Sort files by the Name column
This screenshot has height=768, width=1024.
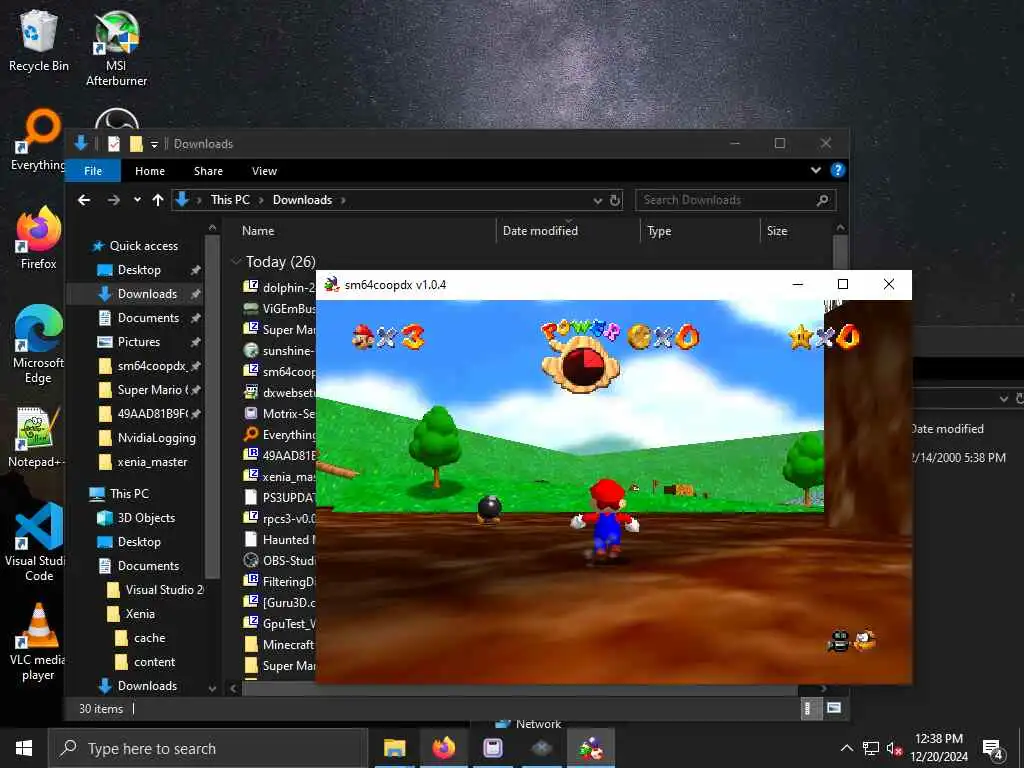pyautogui.click(x=366, y=231)
